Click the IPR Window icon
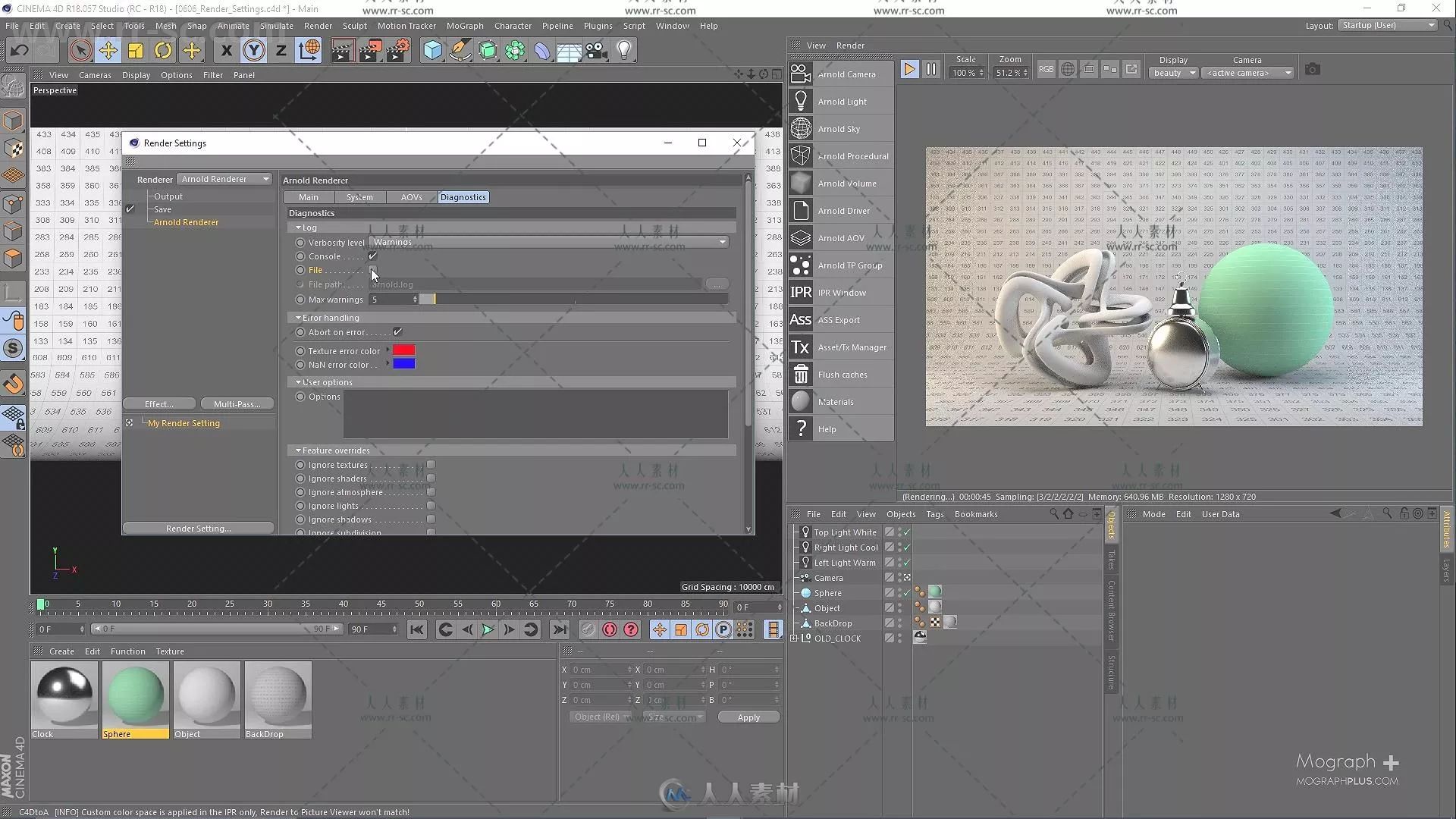The width and height of the screenshot is (1456, 819). click(800, 292)
